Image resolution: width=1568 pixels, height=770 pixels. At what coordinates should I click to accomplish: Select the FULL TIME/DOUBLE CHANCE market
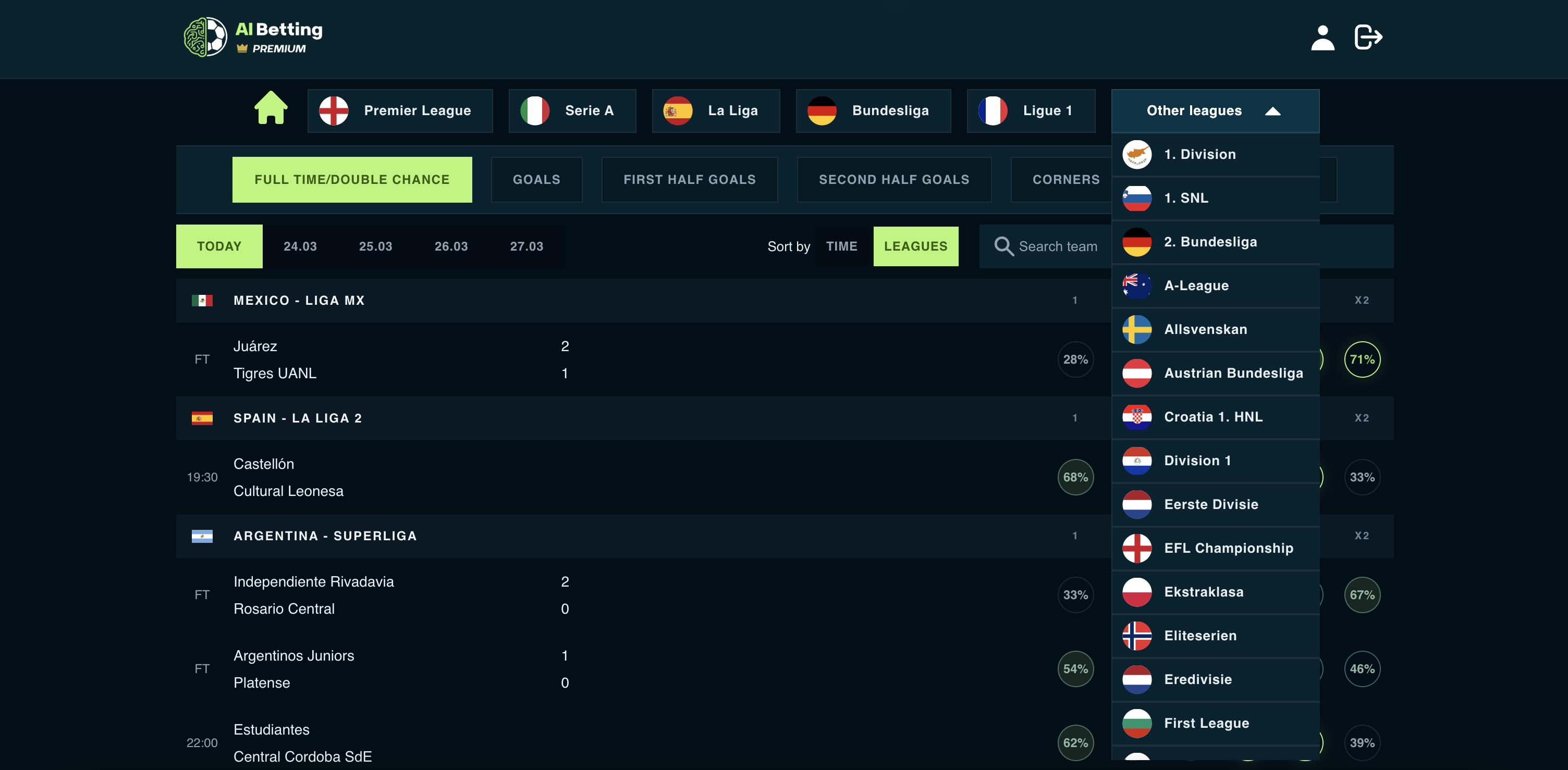tap(352, 179)
